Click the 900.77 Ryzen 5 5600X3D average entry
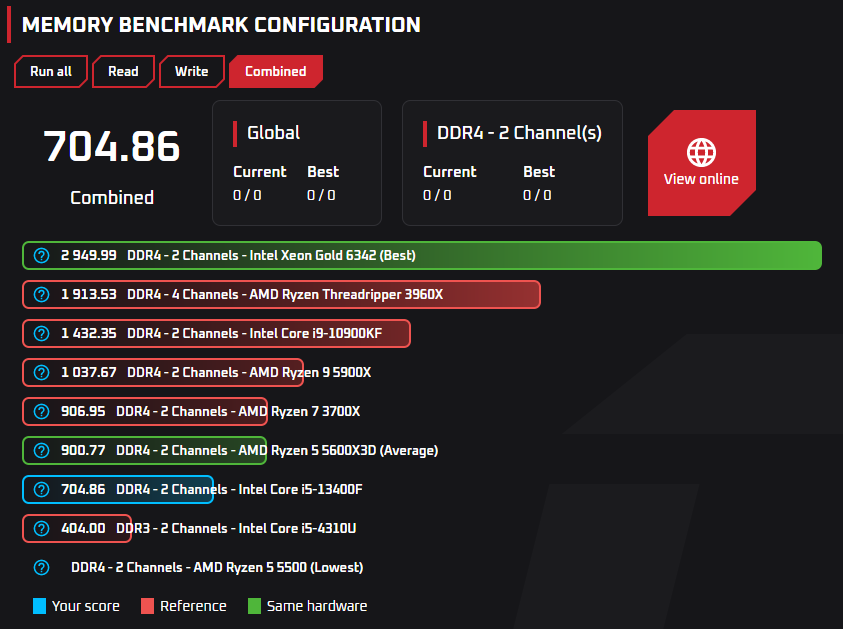This screenshot has width=843, height=629. click(x=230, y=451)
